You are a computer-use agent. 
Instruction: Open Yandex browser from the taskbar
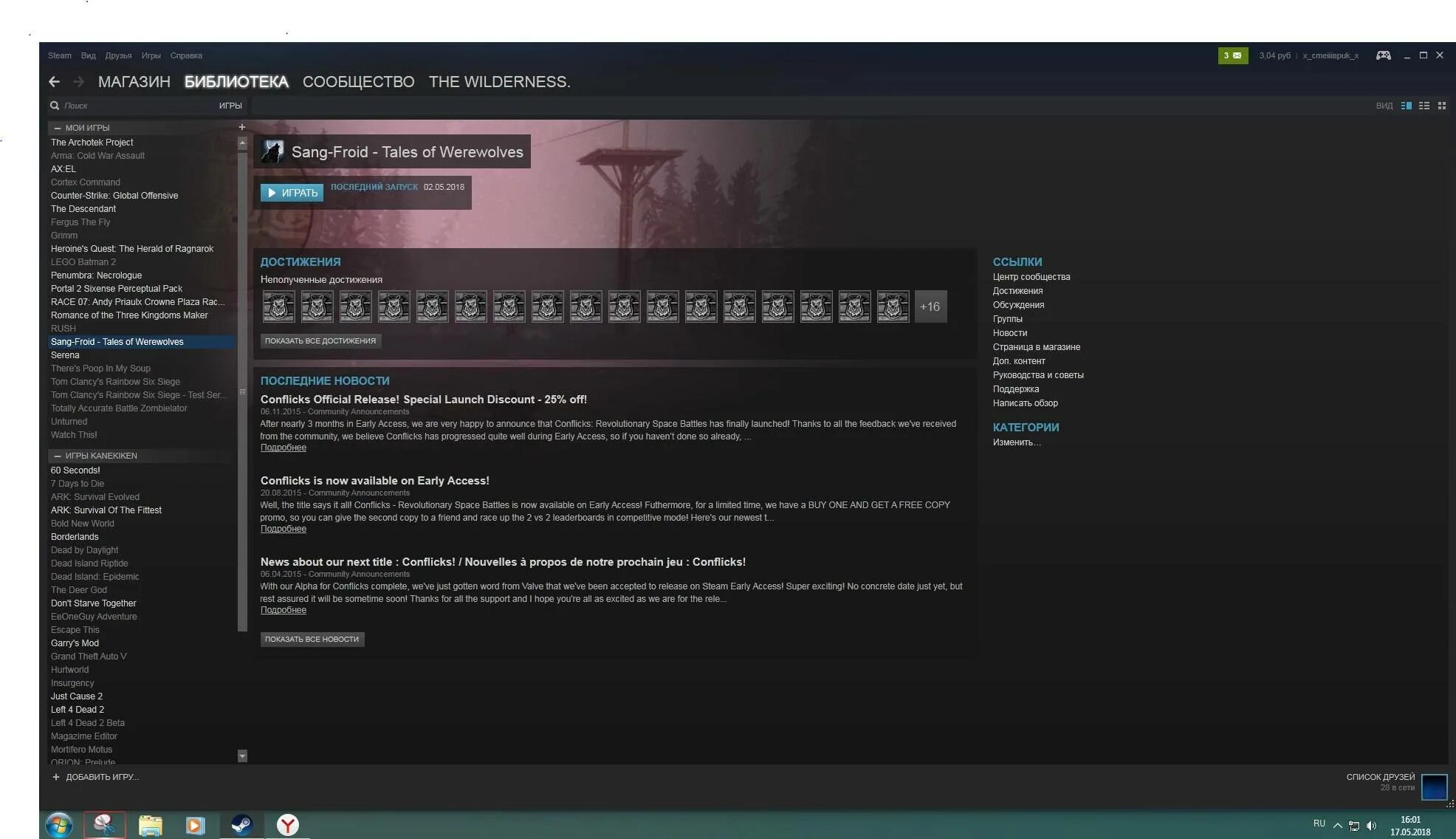coord(287,824)
